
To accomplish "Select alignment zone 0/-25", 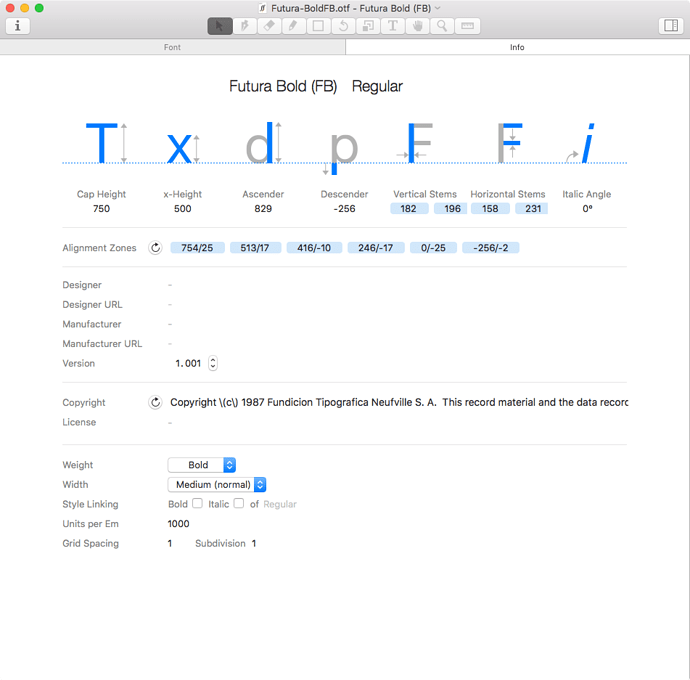I will (433, 248).
